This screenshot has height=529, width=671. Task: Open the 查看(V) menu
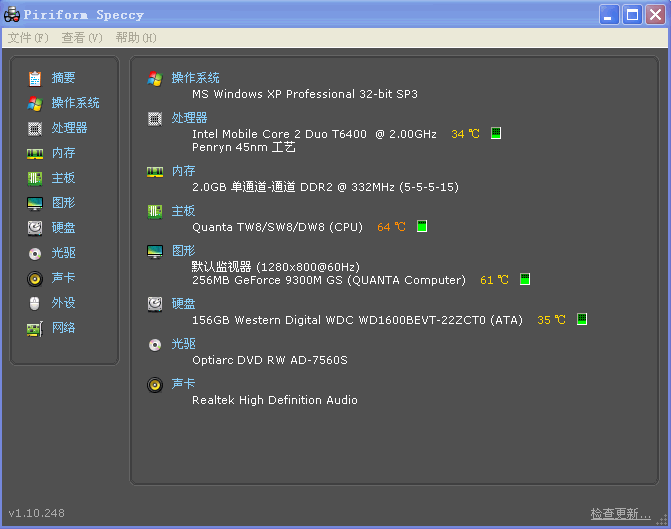[82, 38]
